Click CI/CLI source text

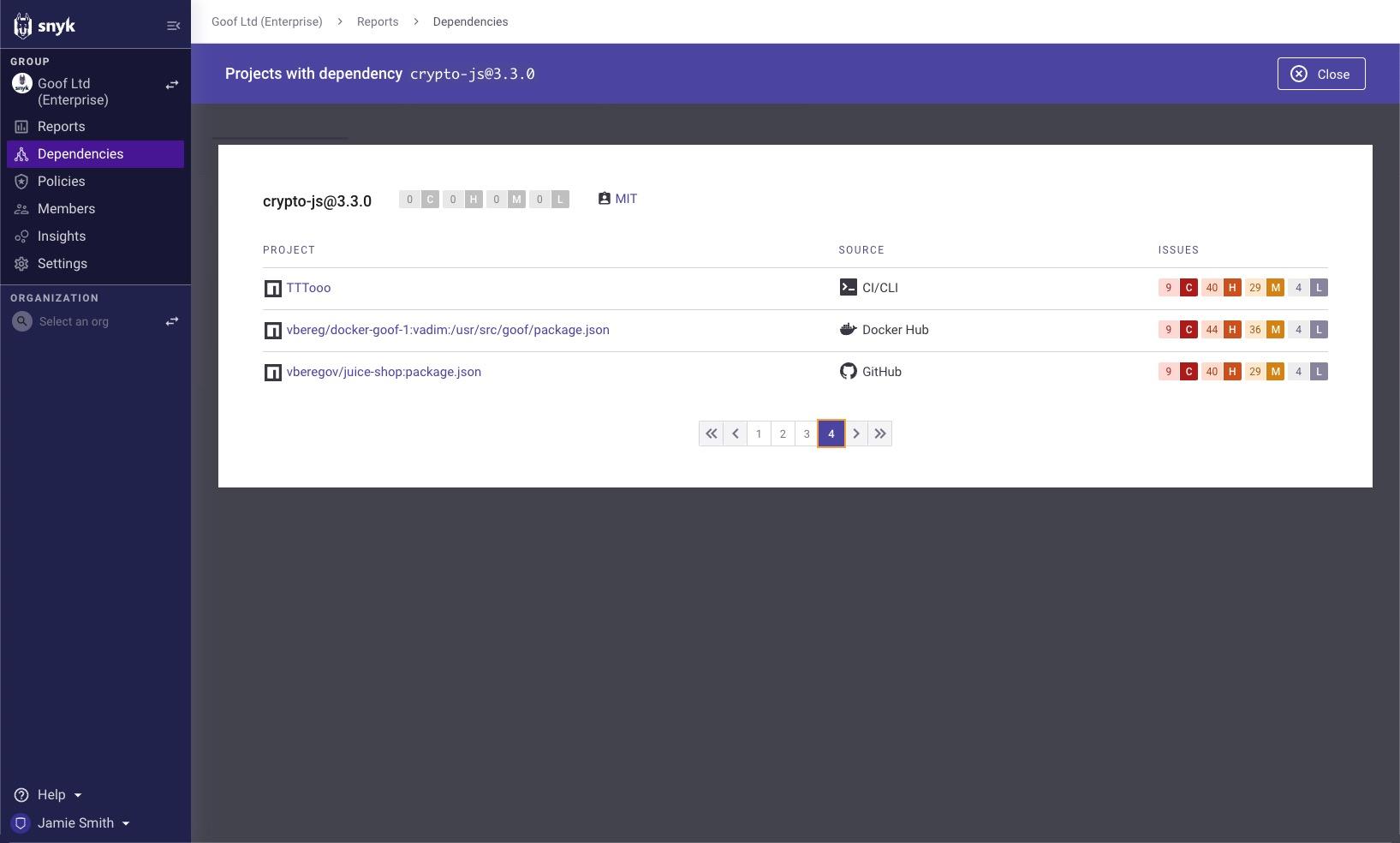tap(880, 288)
